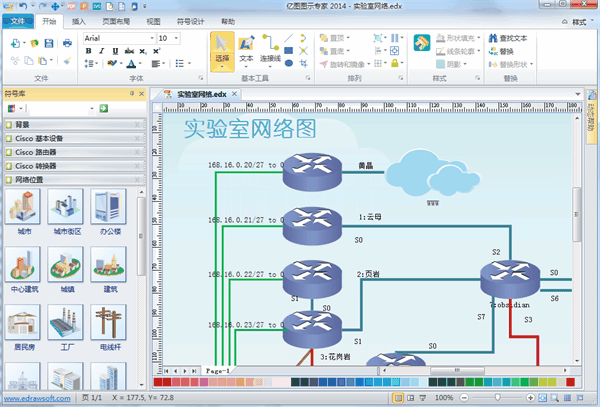Click the 替换 replace button

click(501, 51)
